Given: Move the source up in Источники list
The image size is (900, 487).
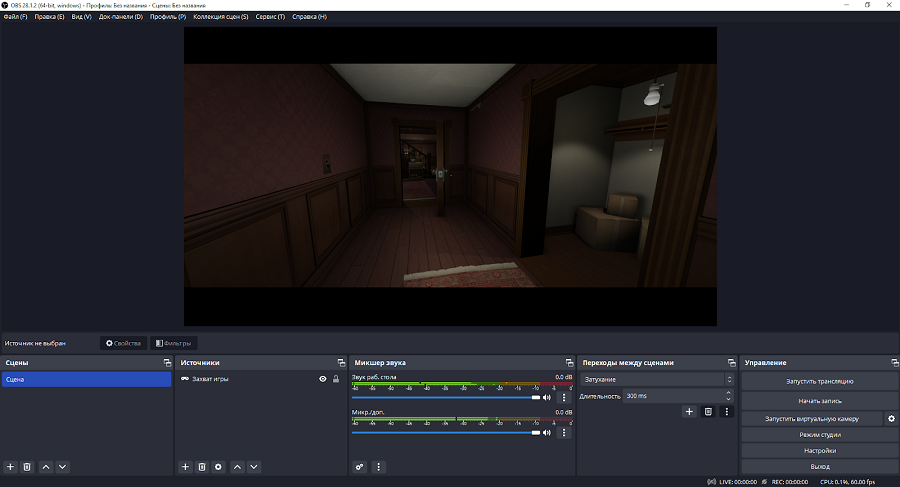Looking at the screenshot, I should [237, 467].
